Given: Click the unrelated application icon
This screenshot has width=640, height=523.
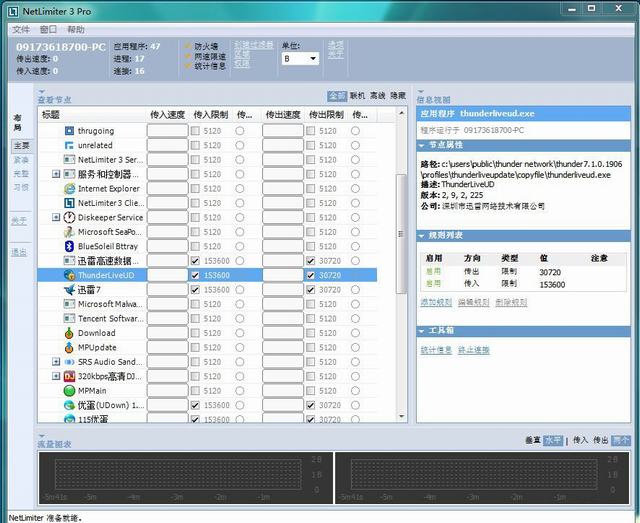Looking at the screenshot, I should [x=69, y=145].
